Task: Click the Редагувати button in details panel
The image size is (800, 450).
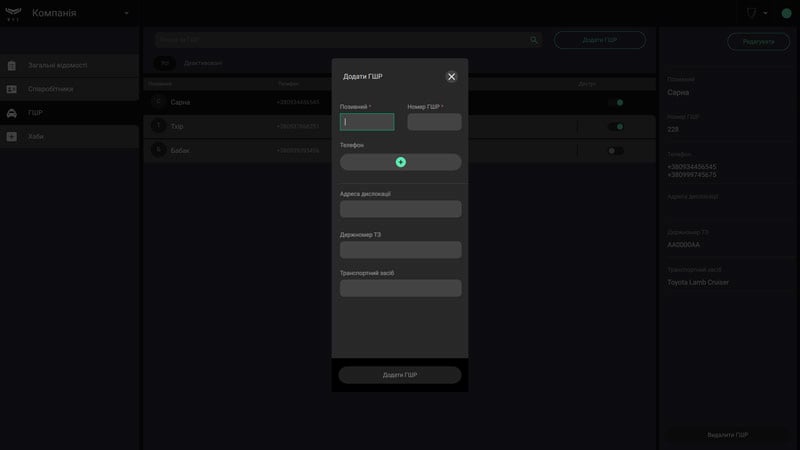Action: 758,42
